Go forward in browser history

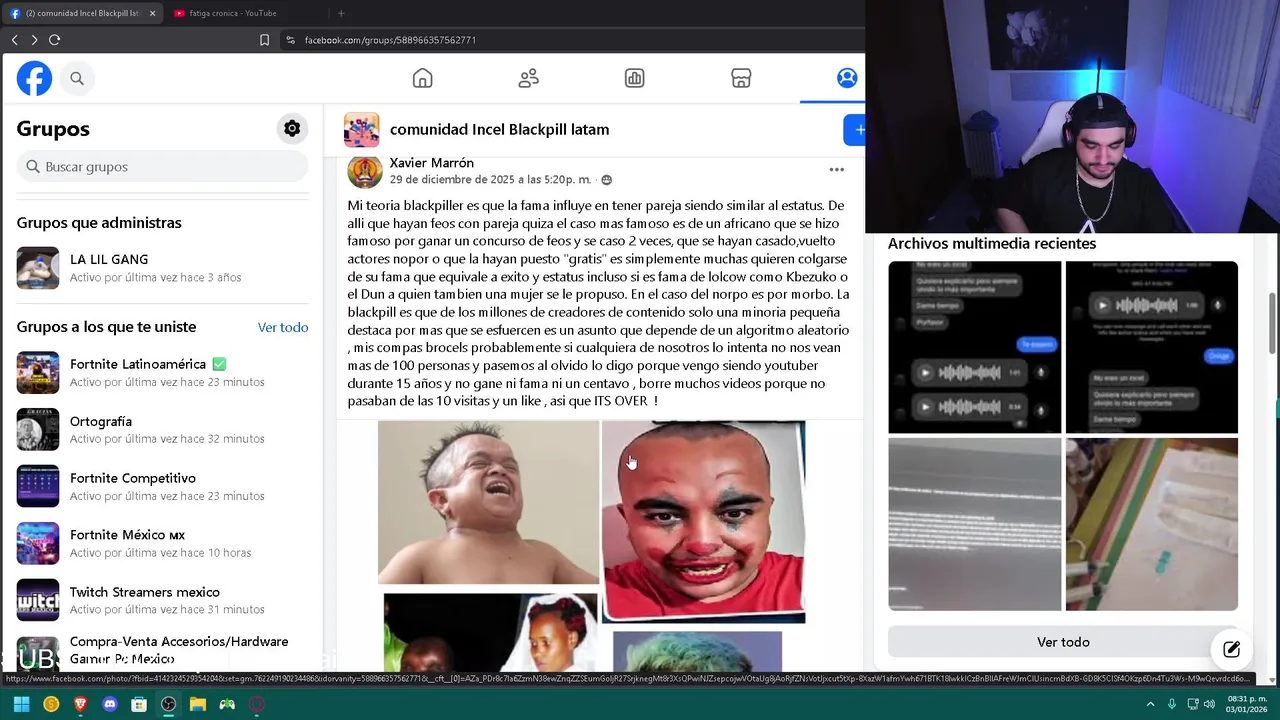34,40
